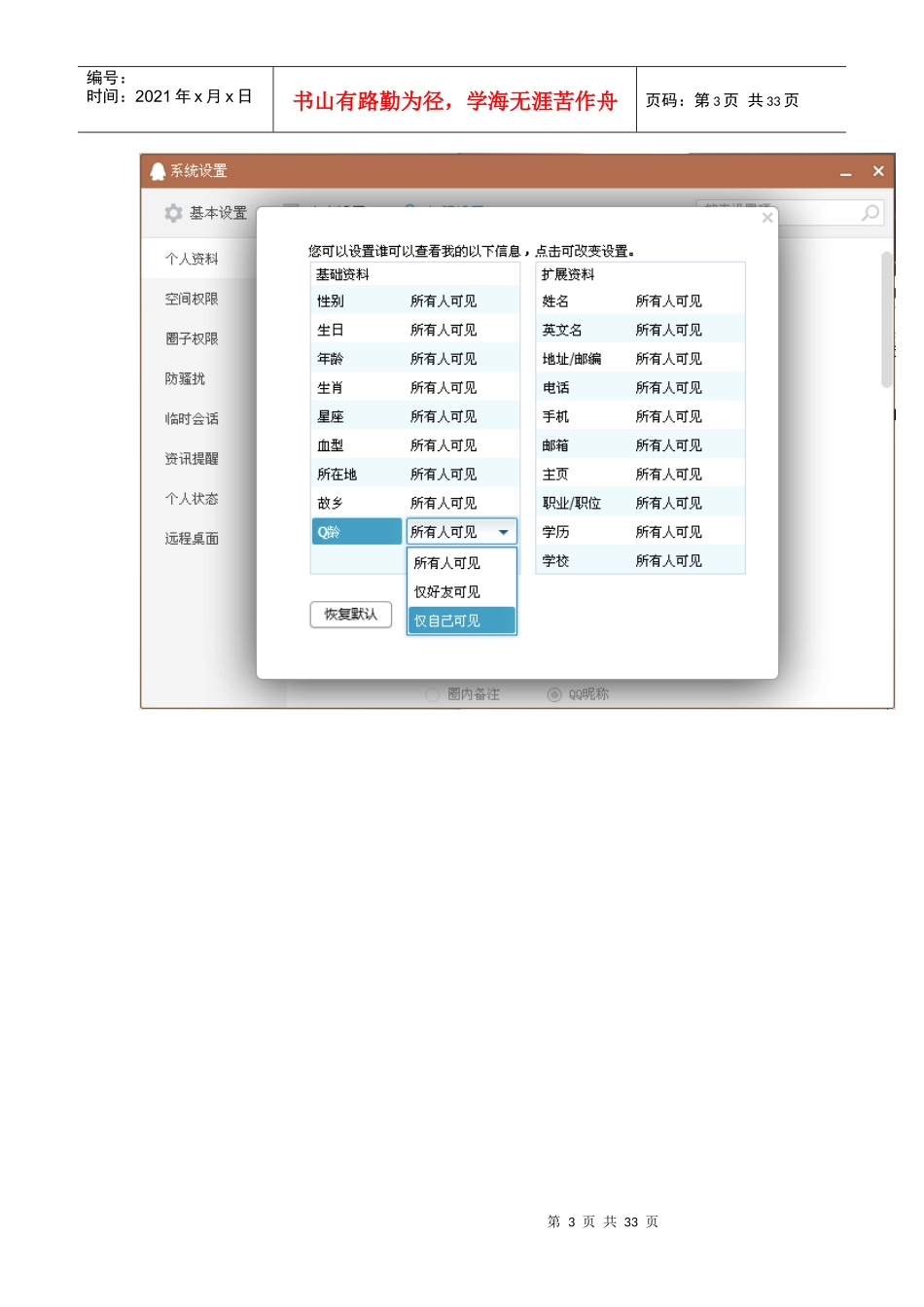Open 临时会话 in the sidebar
Viewport: 924px width, 1307px height.
pos(192,418)
